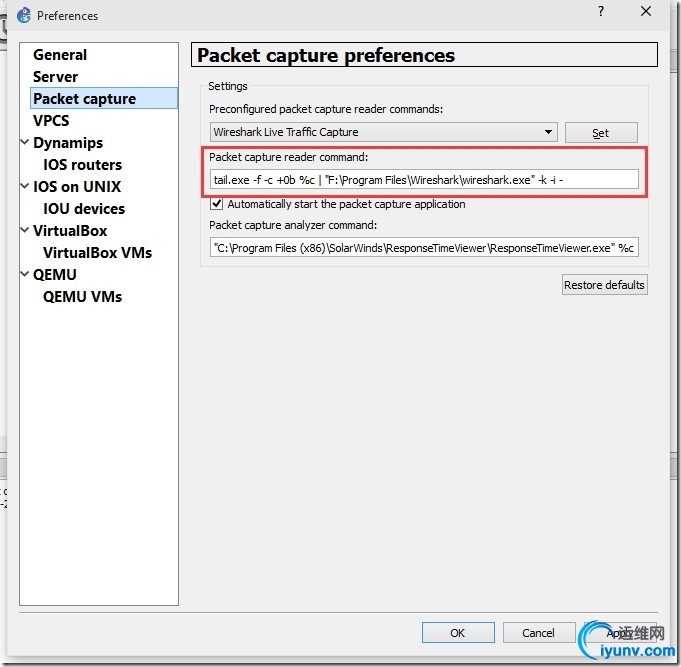Click the GNS3 Preferences window icon
This screenshot has width=681, height=667.
pyautogui.click(x=23, y=15)
